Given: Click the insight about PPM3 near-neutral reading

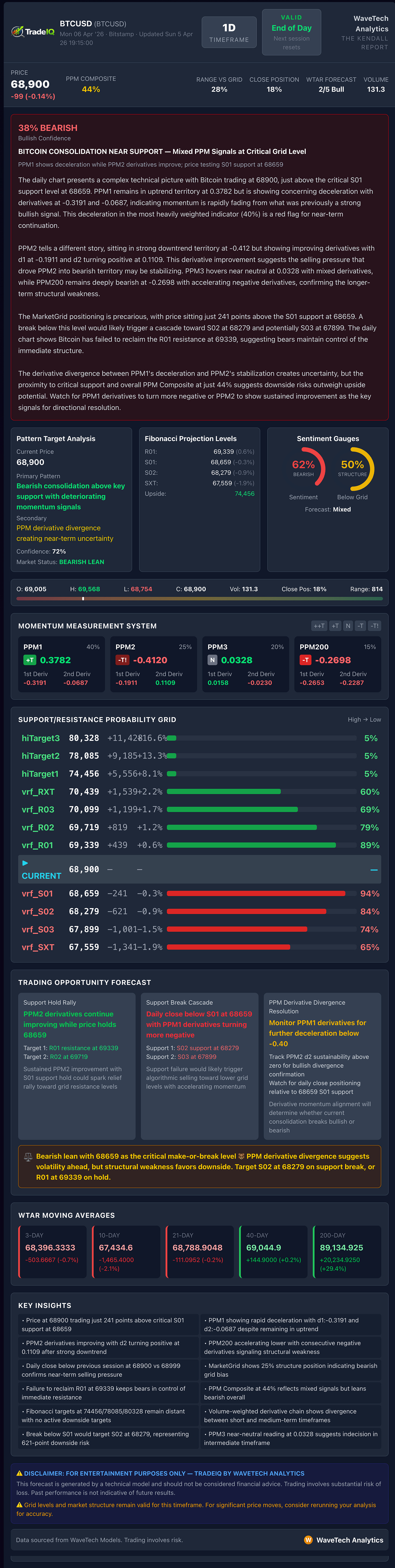Looking at the screenshot, I should (291, 1438).
